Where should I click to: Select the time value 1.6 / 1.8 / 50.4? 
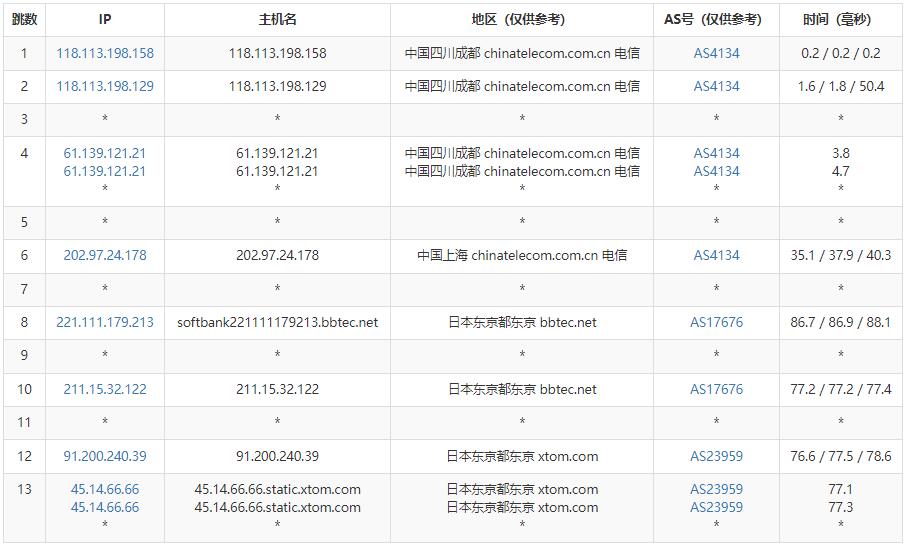pyautogui.click(x=840, y=86)
